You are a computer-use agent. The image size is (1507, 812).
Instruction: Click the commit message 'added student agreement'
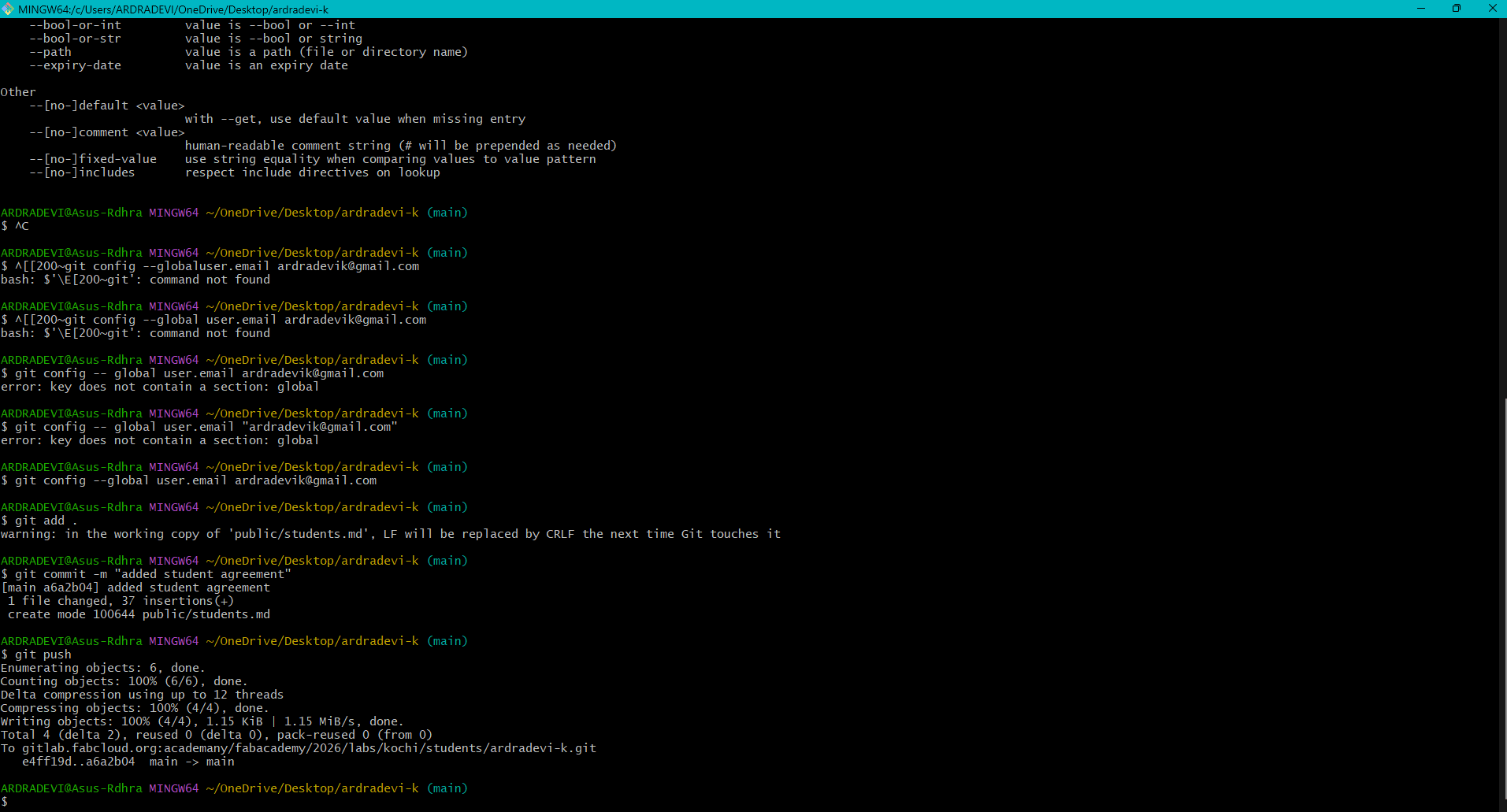click(202, 573)
